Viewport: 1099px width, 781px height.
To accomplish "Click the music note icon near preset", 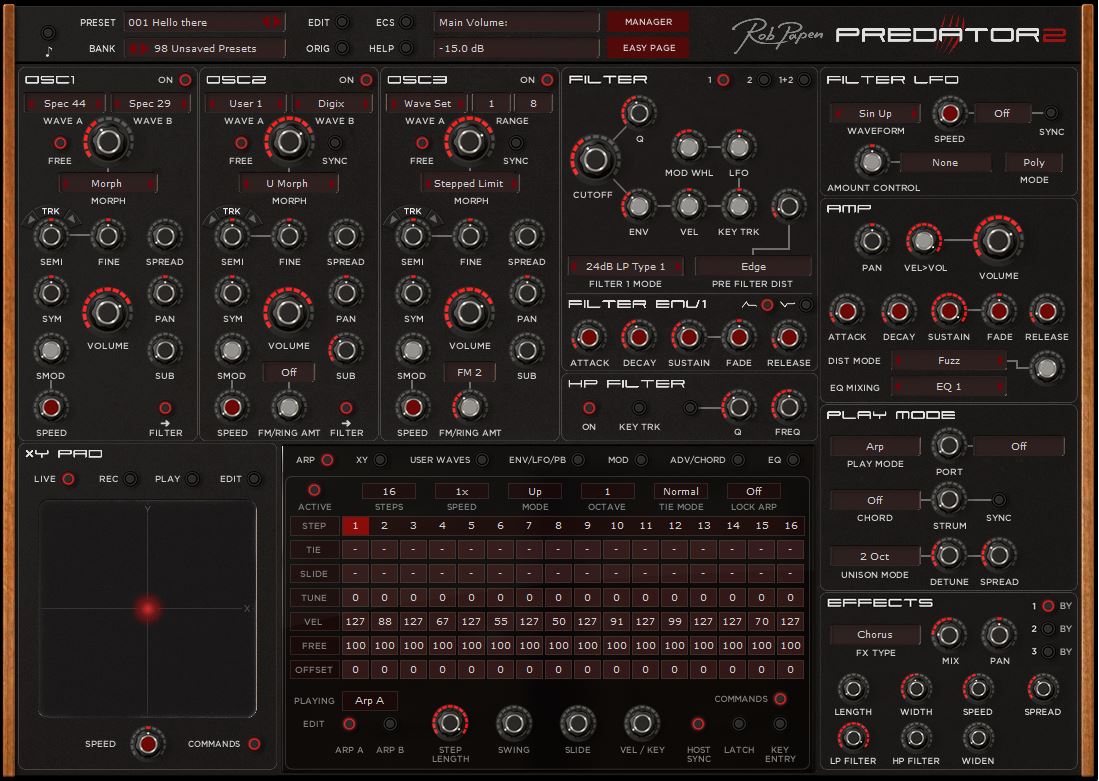I will tap(48, 50).
